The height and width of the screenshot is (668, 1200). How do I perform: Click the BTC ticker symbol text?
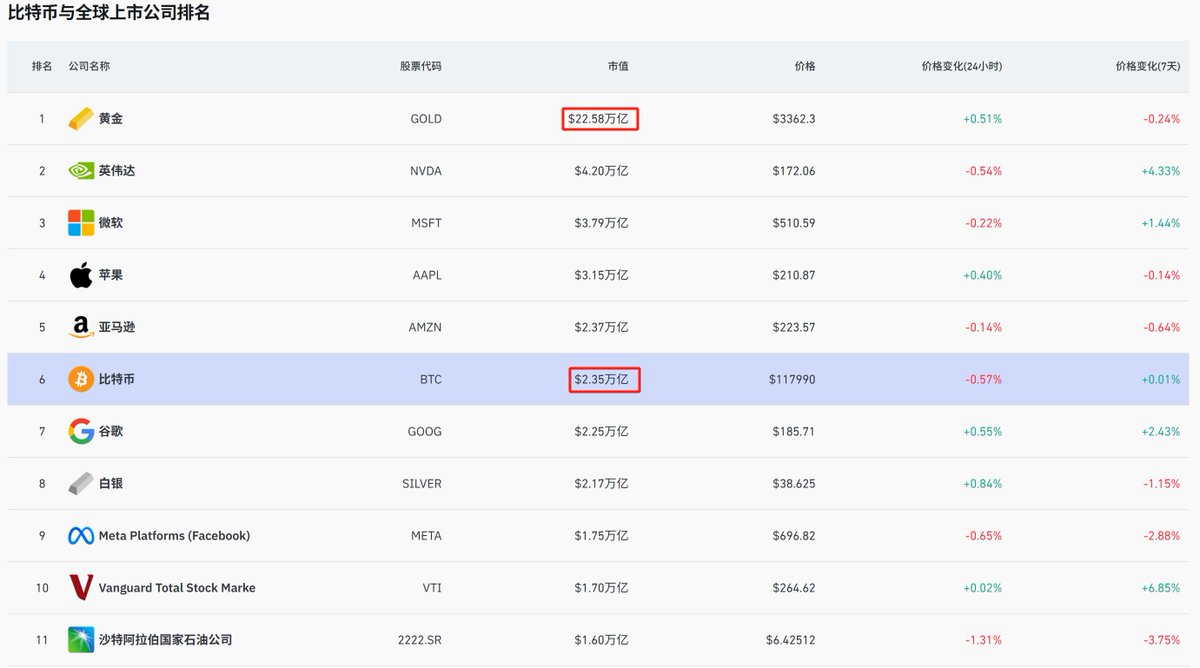[428, 379]
